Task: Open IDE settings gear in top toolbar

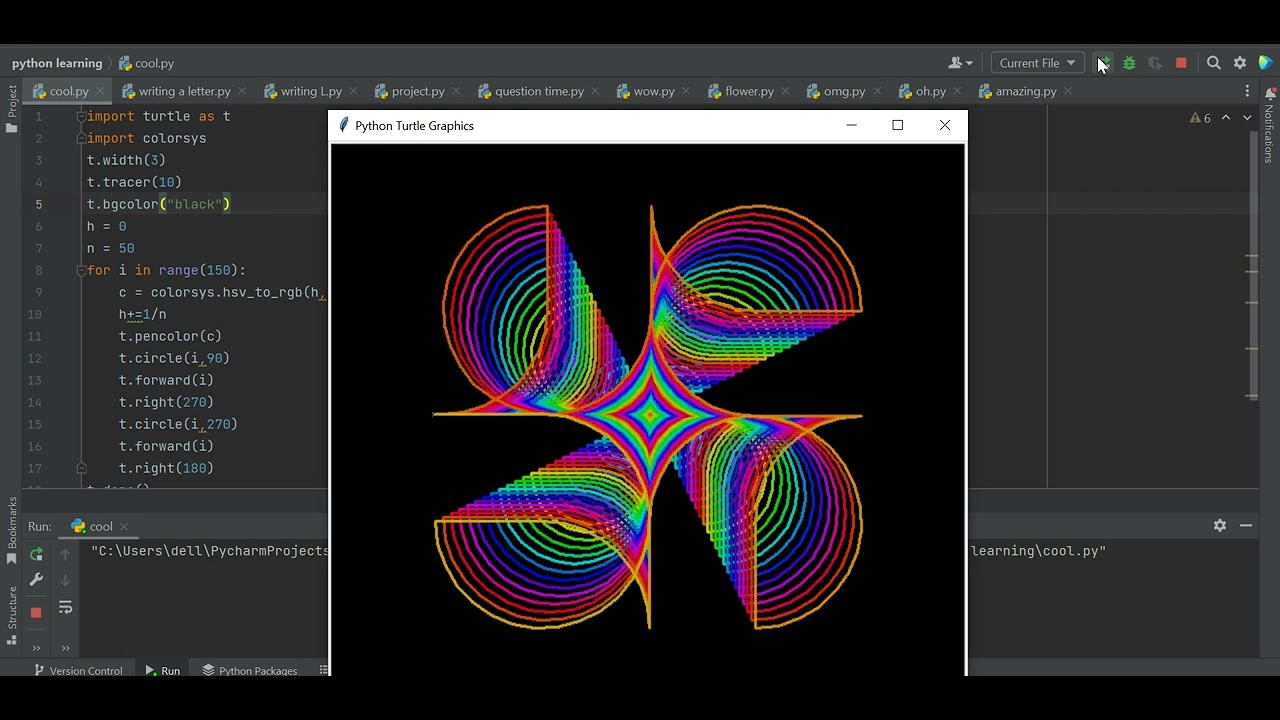Action: [x=1240, y=63]
